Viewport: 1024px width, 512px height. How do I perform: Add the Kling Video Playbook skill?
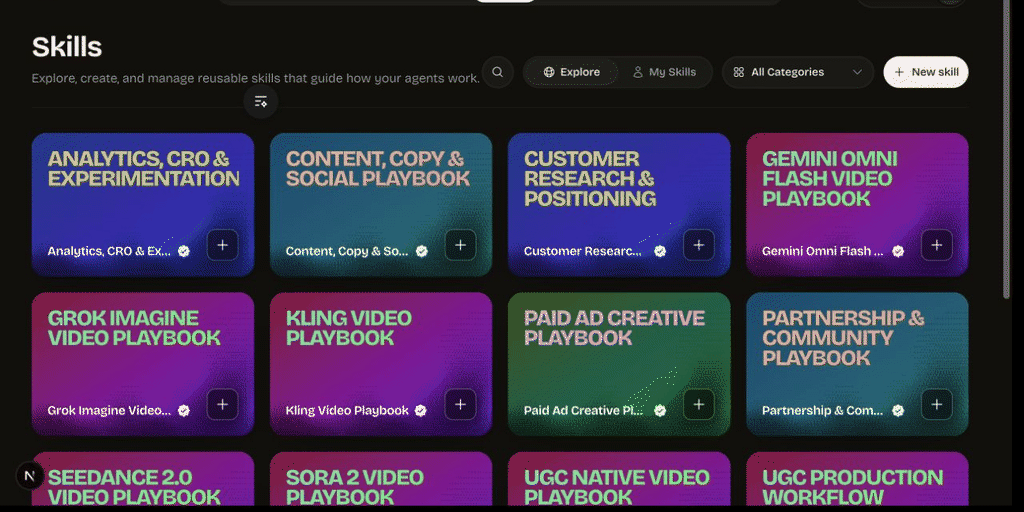pos(460,404)
